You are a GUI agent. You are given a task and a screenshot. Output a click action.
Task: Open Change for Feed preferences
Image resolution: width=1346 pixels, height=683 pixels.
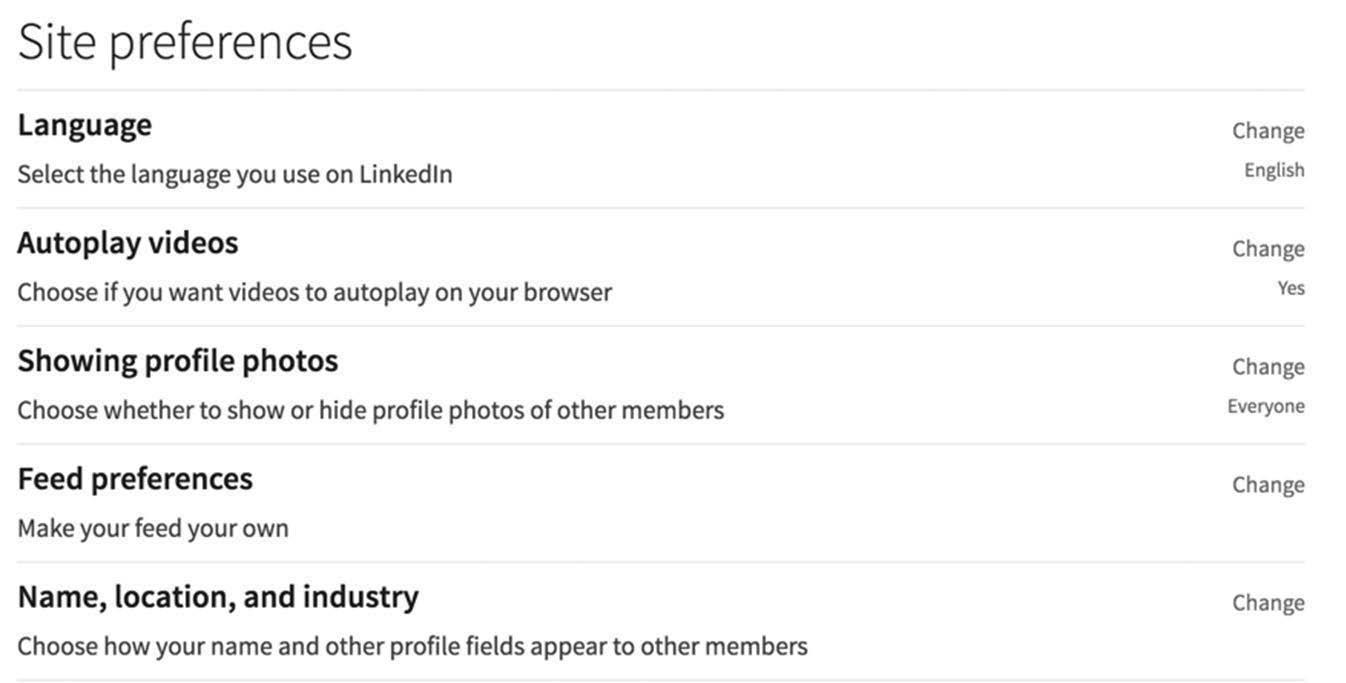1268,485
